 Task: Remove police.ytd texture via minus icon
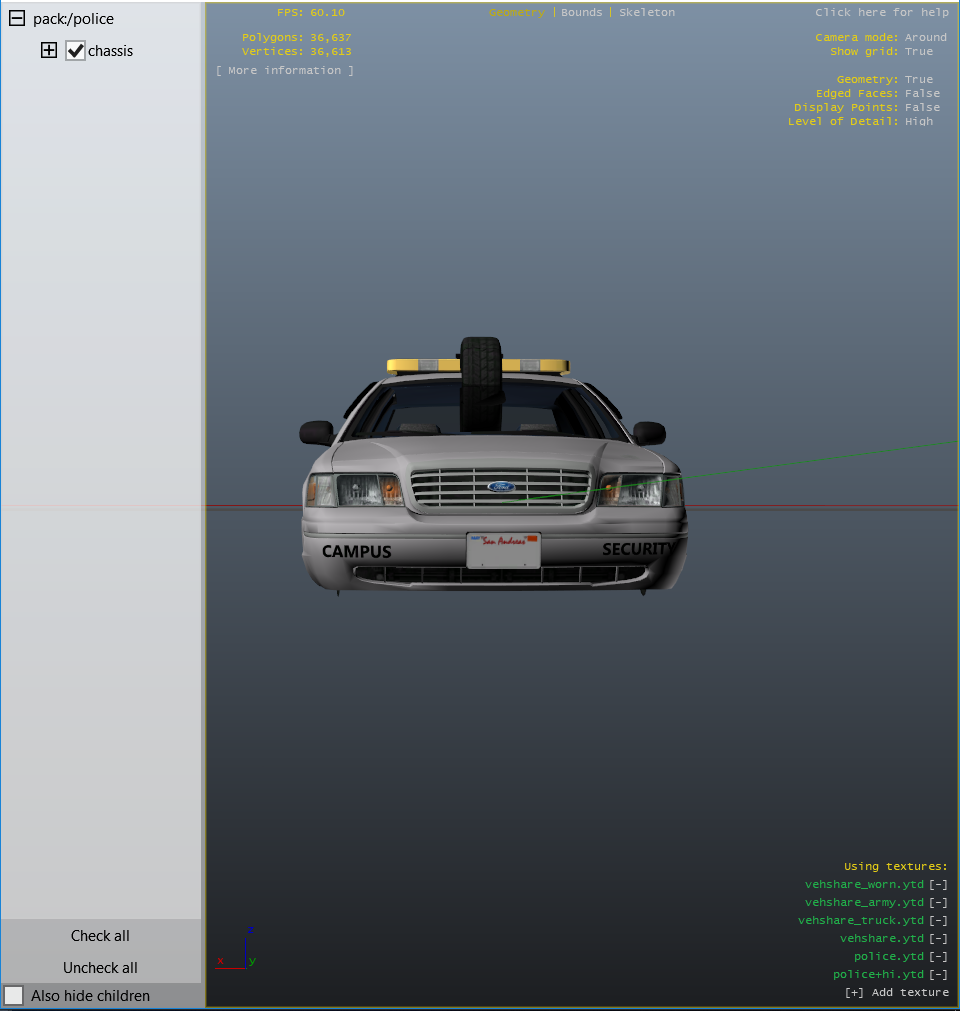tap(938, 957)
